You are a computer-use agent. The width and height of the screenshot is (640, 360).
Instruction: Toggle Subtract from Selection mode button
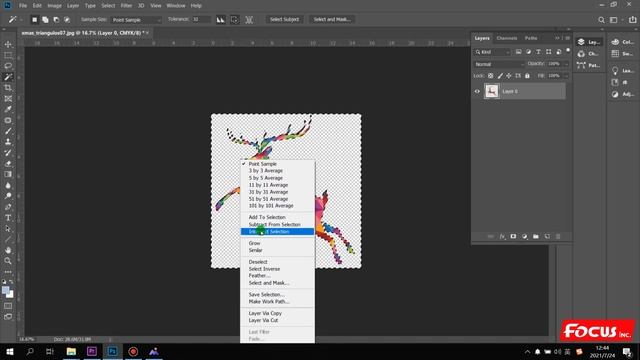(x=56, y=20)
